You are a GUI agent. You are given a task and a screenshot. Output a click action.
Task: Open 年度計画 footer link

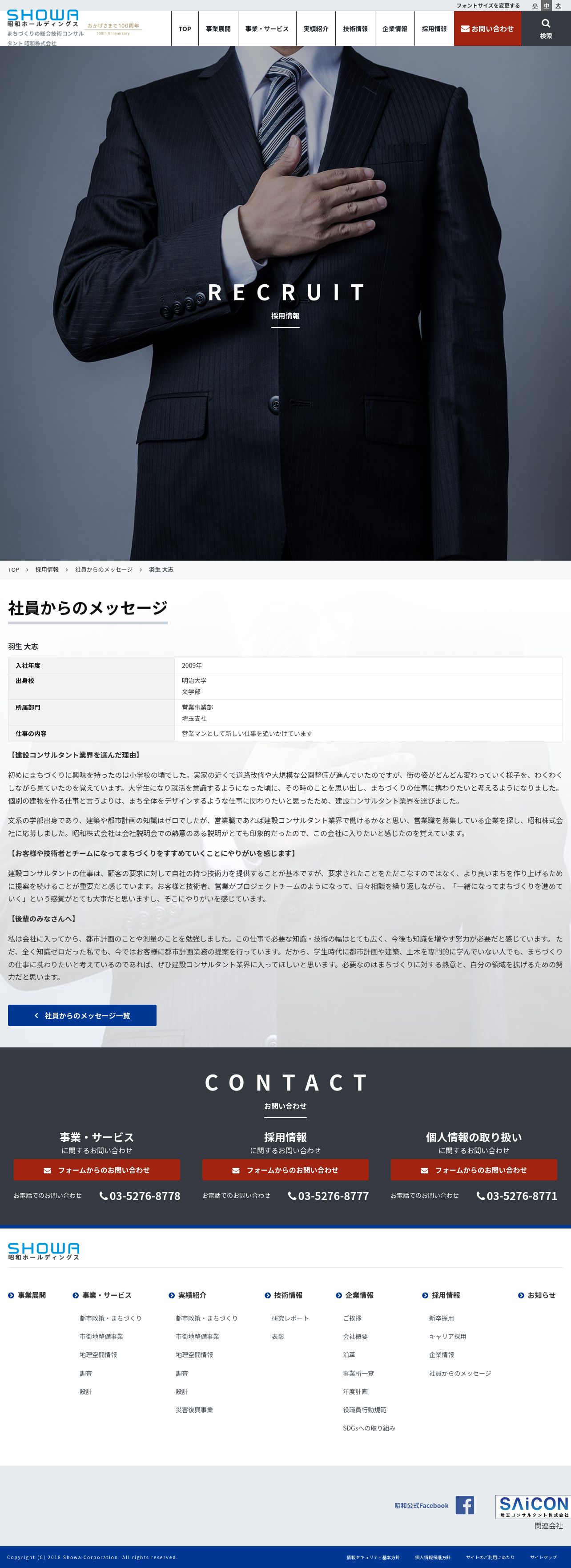355,1392
